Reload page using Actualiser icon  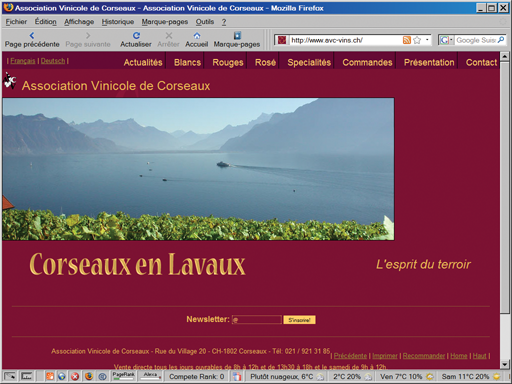[x=136, y=35]
